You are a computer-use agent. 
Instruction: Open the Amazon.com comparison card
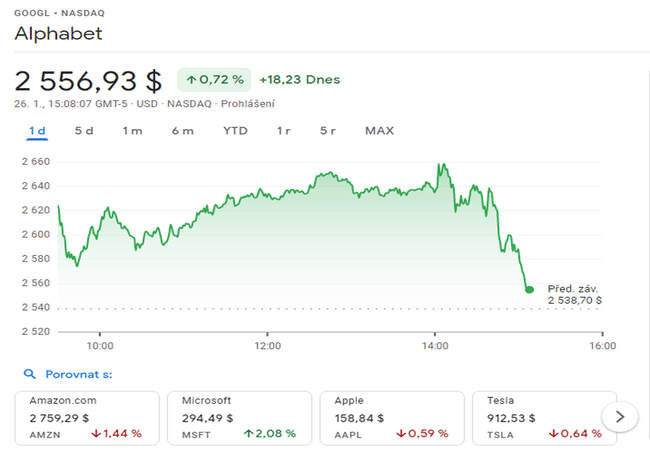[87, 417]
